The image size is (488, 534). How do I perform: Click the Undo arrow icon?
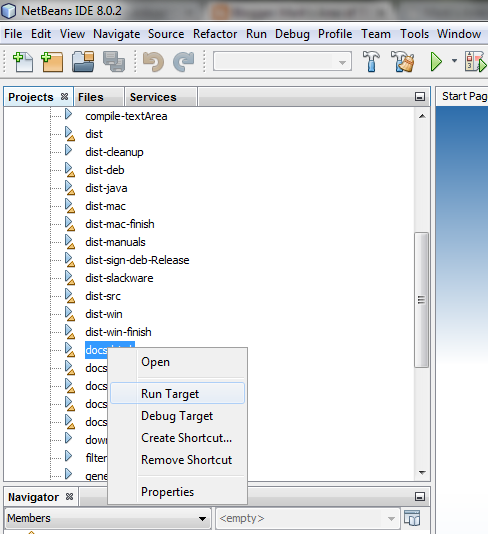[x=153, y=62]
